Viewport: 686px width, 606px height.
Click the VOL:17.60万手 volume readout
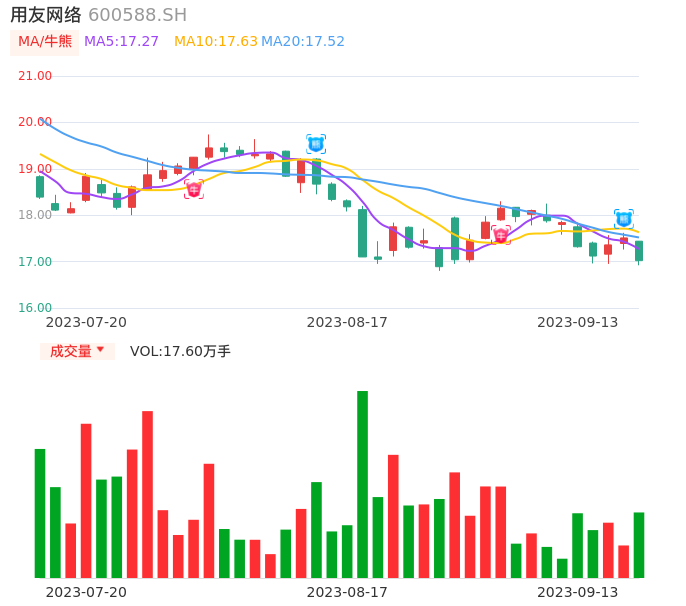180,351
